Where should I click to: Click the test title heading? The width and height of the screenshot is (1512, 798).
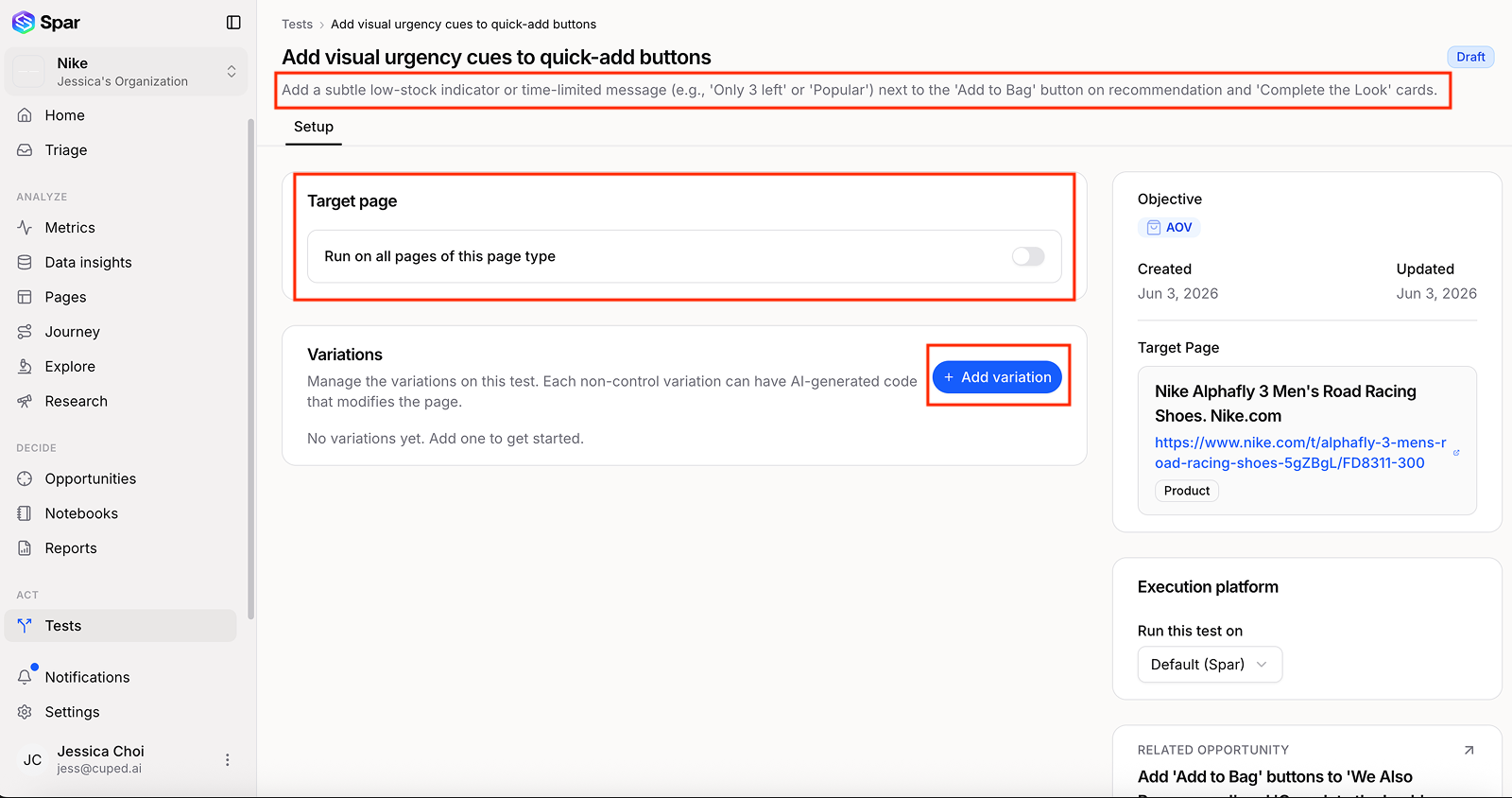click(x=496, y=57)
